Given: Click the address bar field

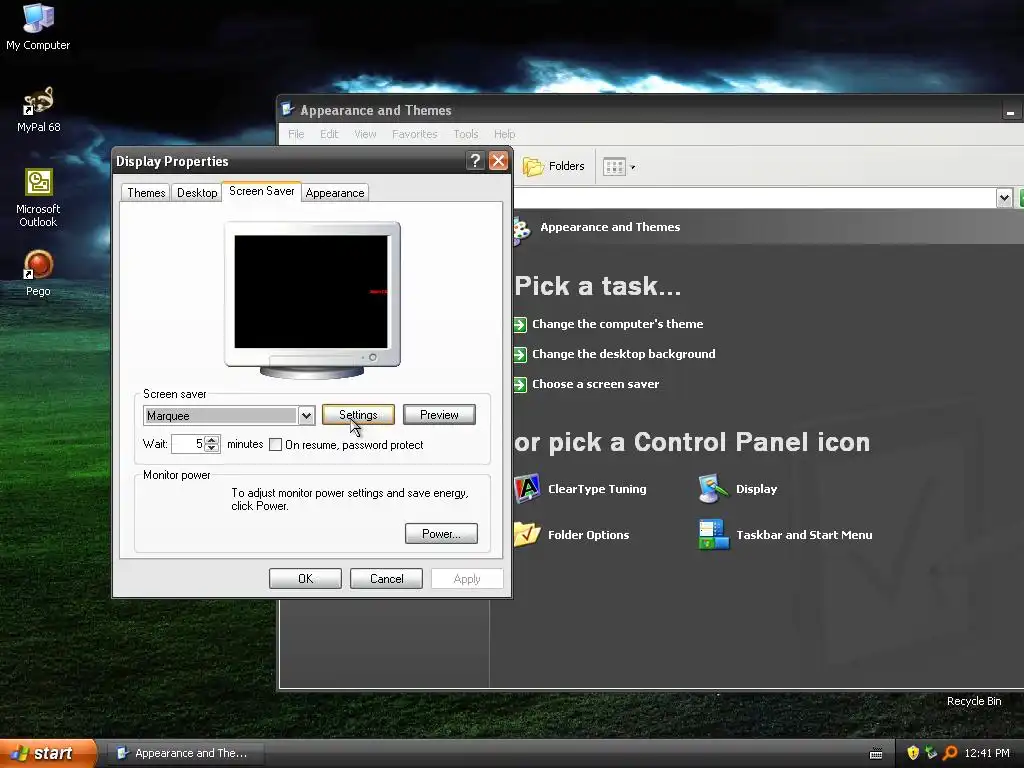Looking at the screenshot, I should point(754,197).
